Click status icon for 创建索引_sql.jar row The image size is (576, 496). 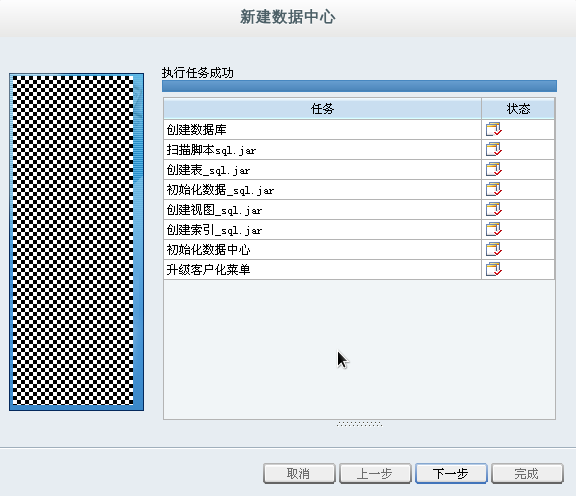[494, 230]
